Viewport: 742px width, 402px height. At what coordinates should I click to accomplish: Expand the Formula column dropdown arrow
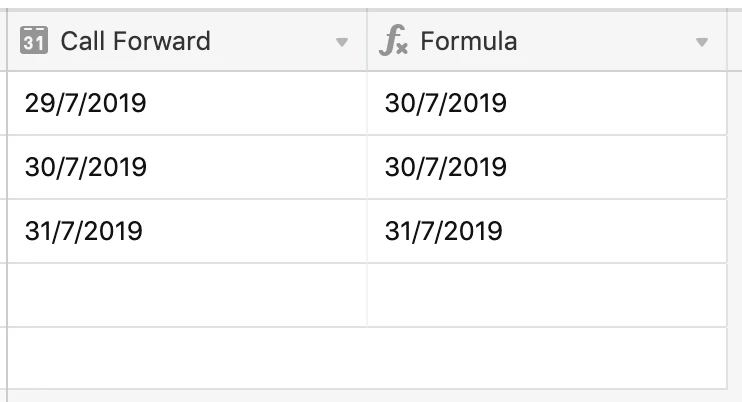coord(702,43)
